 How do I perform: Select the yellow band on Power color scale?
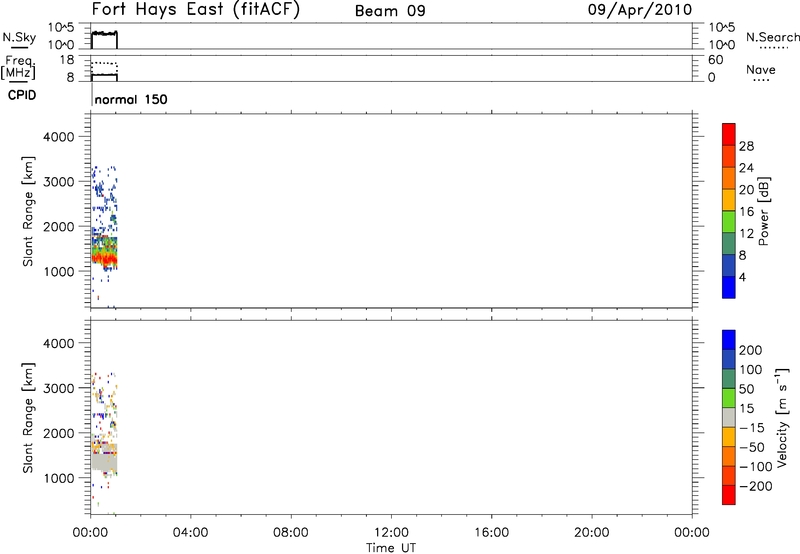(729, 201)
